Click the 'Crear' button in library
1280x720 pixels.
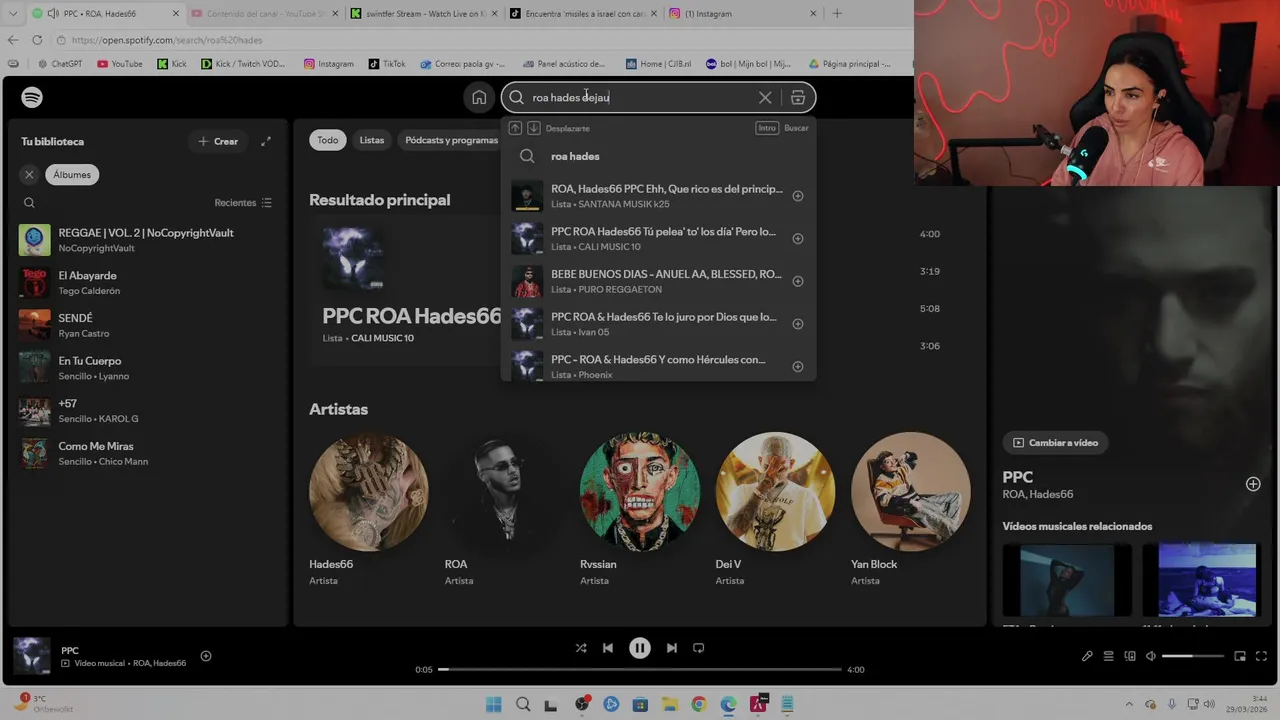[x=218, y=141]
